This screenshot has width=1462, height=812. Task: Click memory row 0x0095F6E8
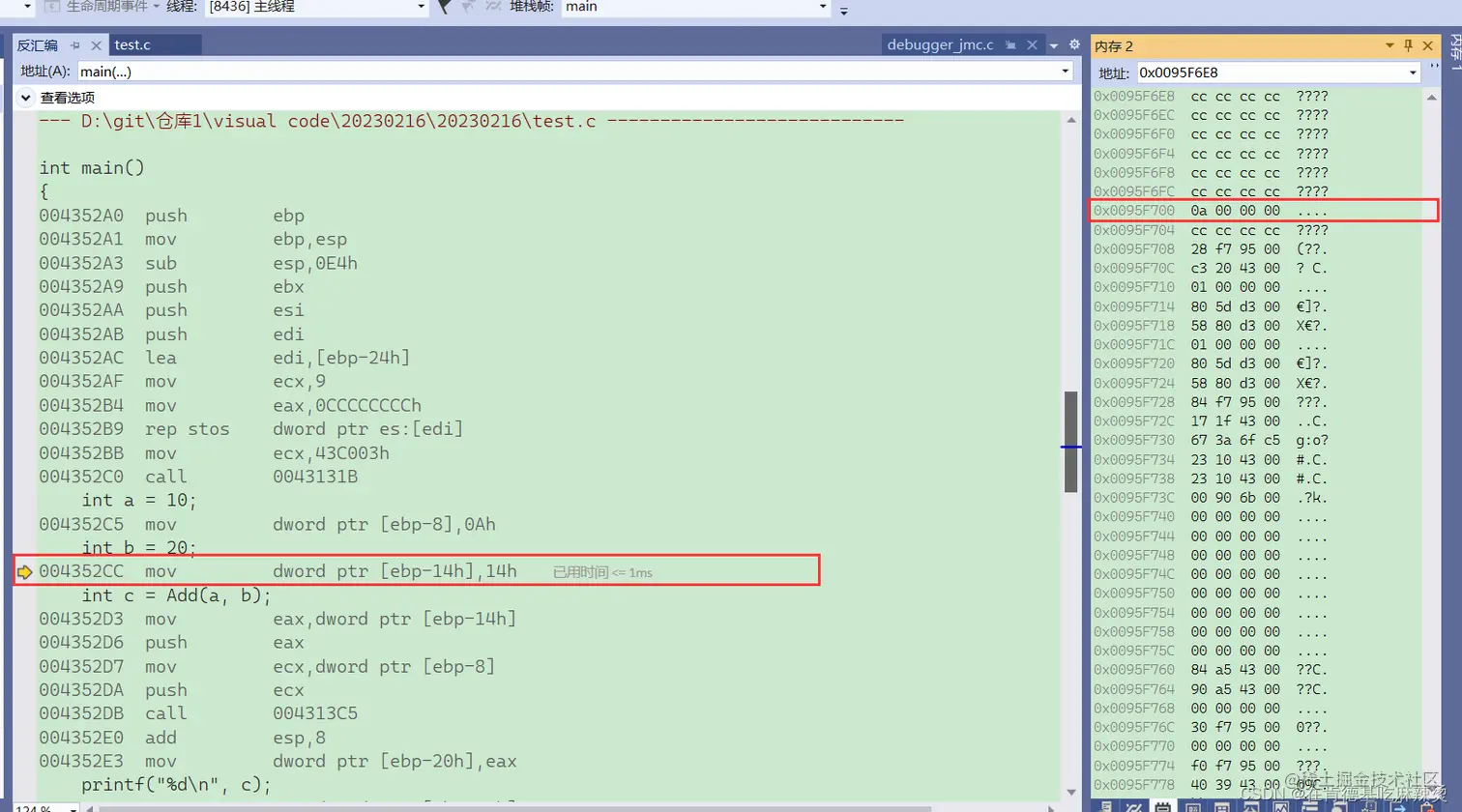click(1211, 97)
